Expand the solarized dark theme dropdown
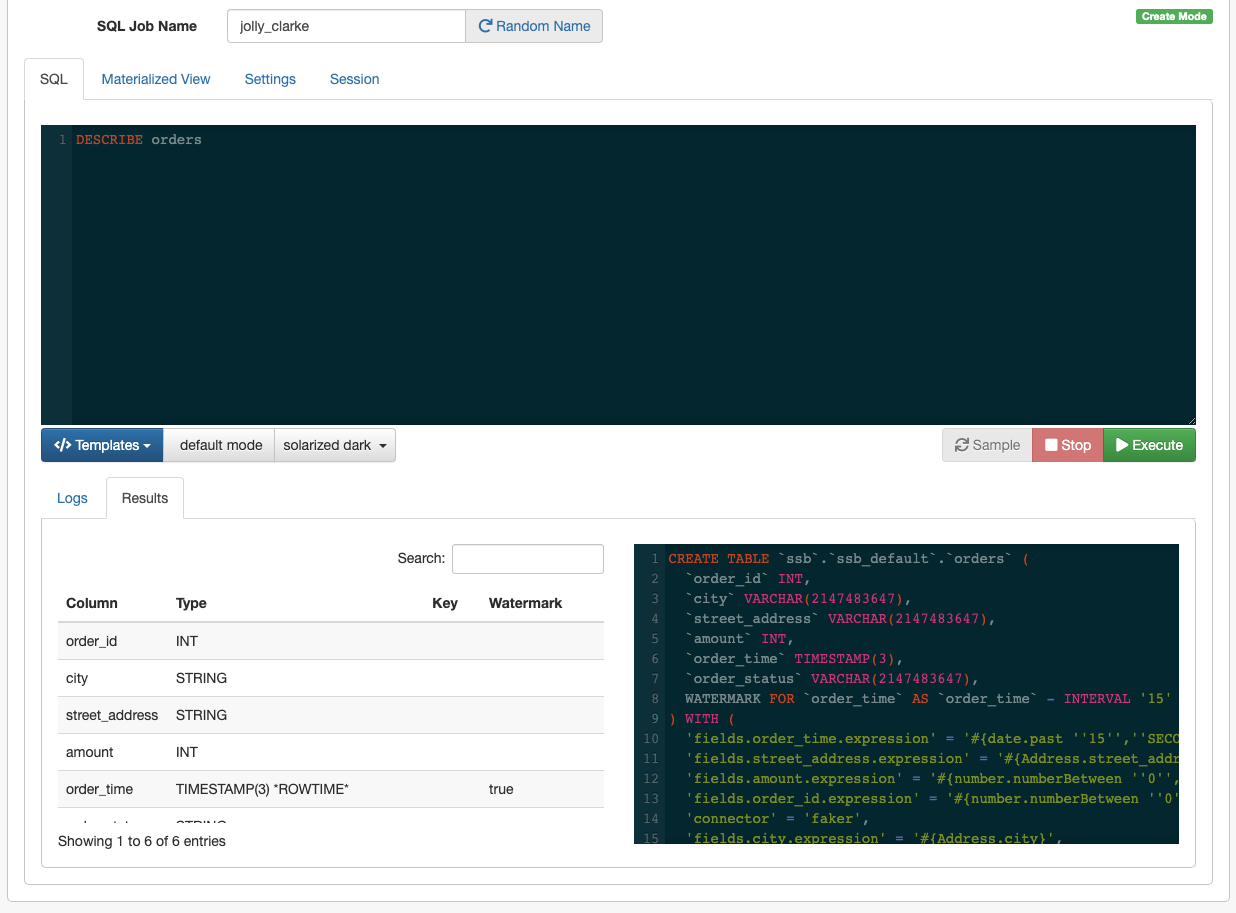Viewport: 1236px width, 913px height. click(x=335, y=445)
